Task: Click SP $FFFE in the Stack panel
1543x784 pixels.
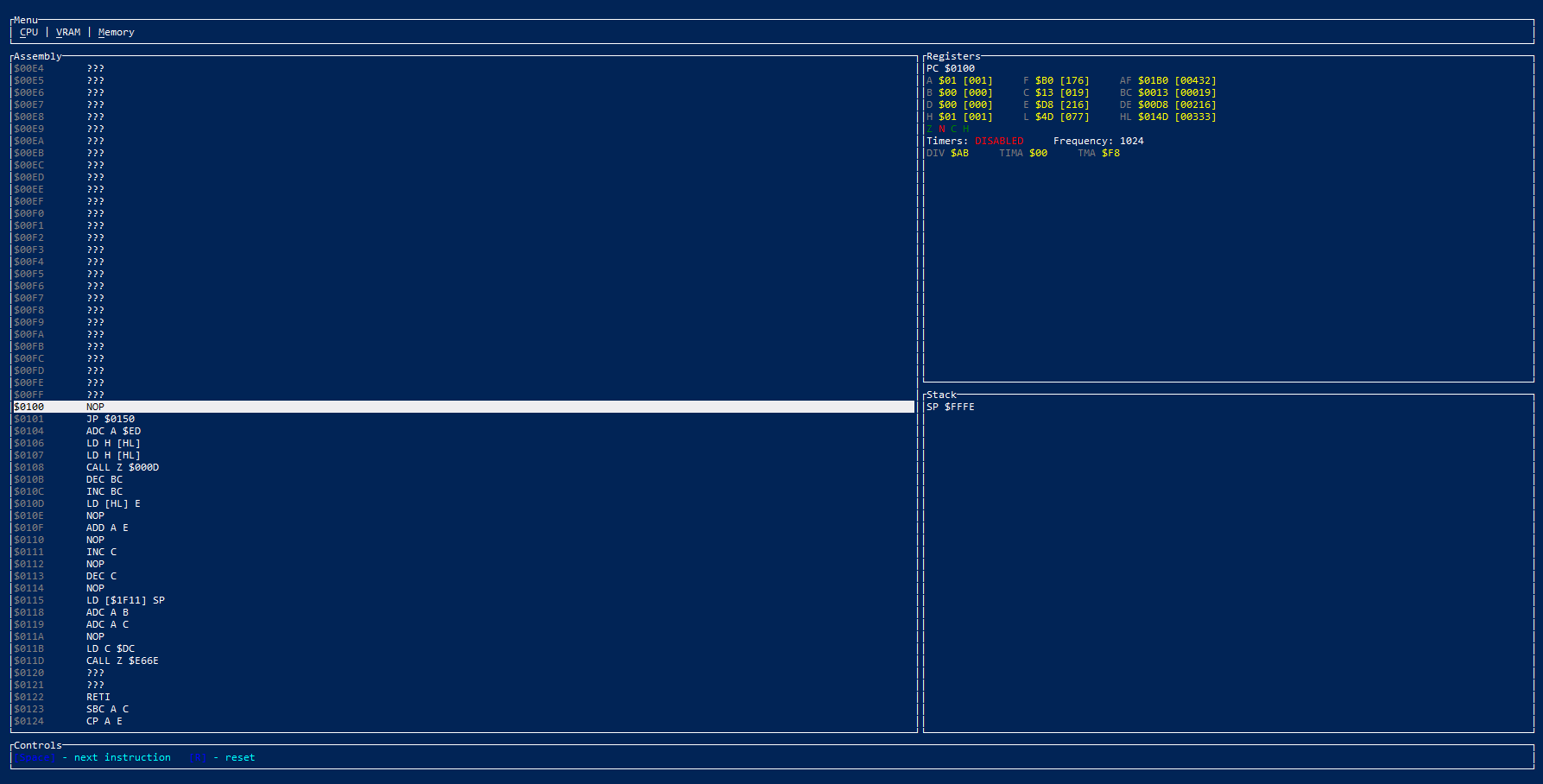Action: [950, 407]
